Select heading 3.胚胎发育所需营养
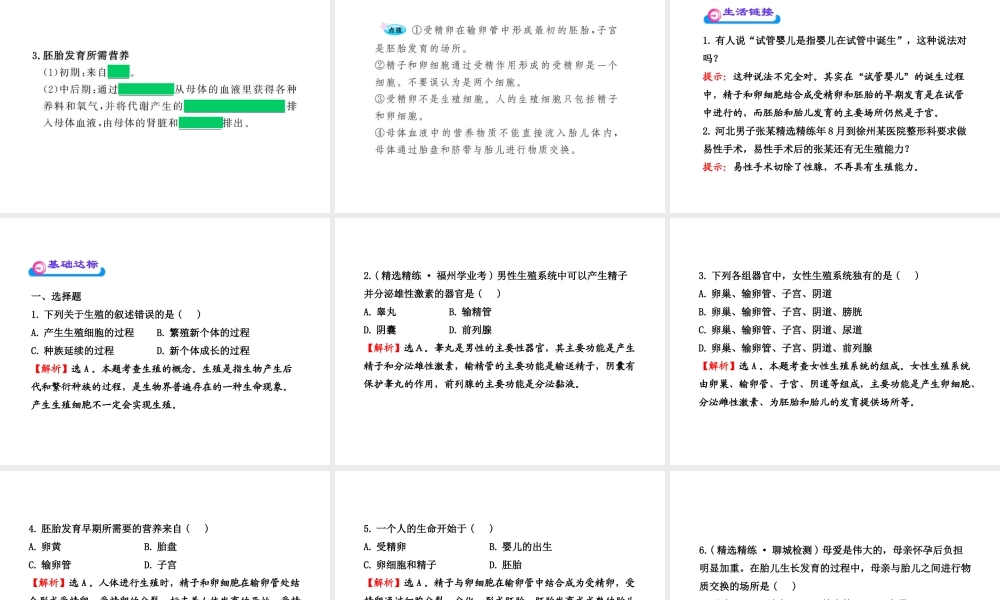1000x600 pixels. 80,55
